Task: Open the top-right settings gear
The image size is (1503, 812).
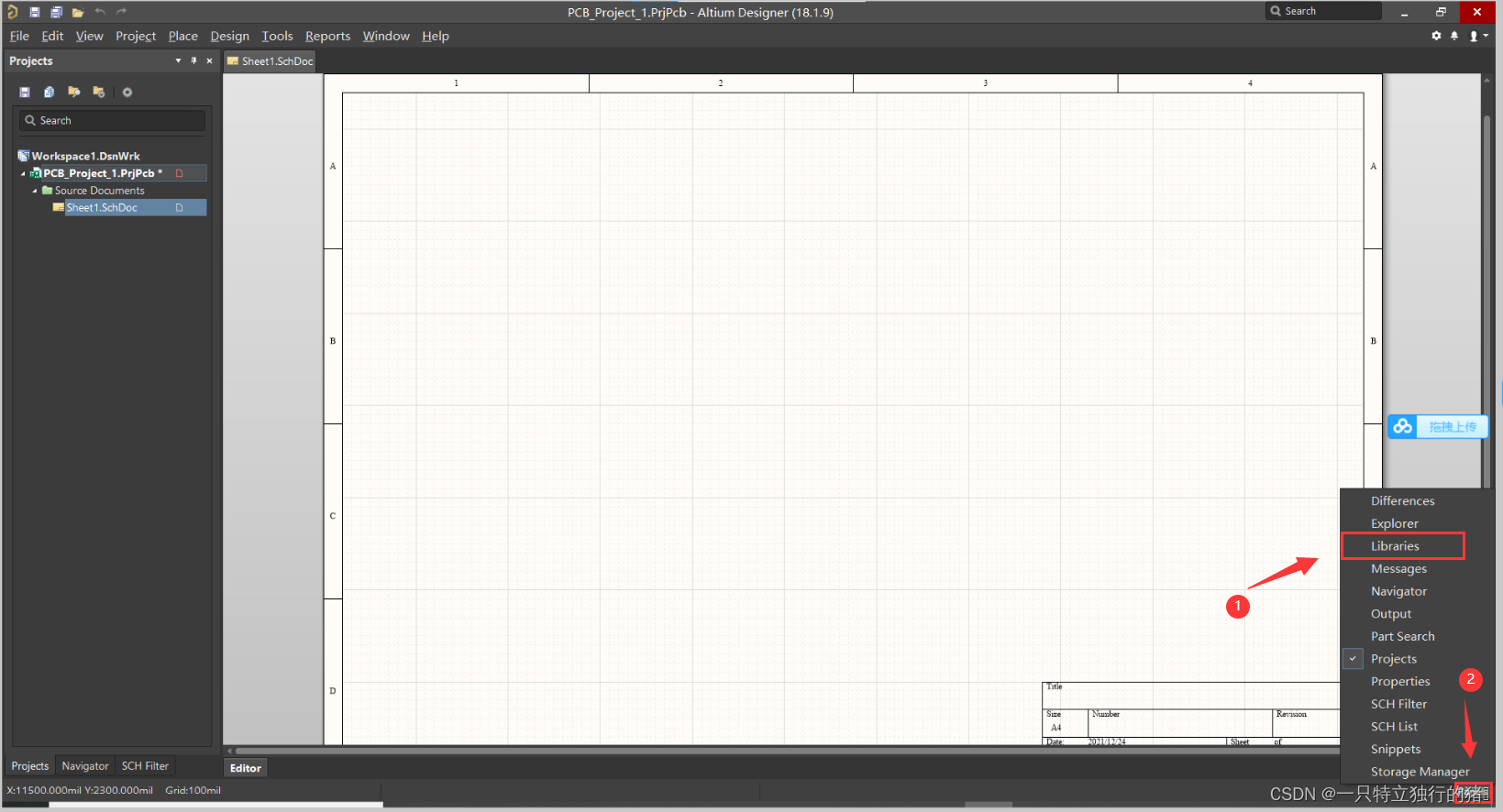Action: (1436, 36)
